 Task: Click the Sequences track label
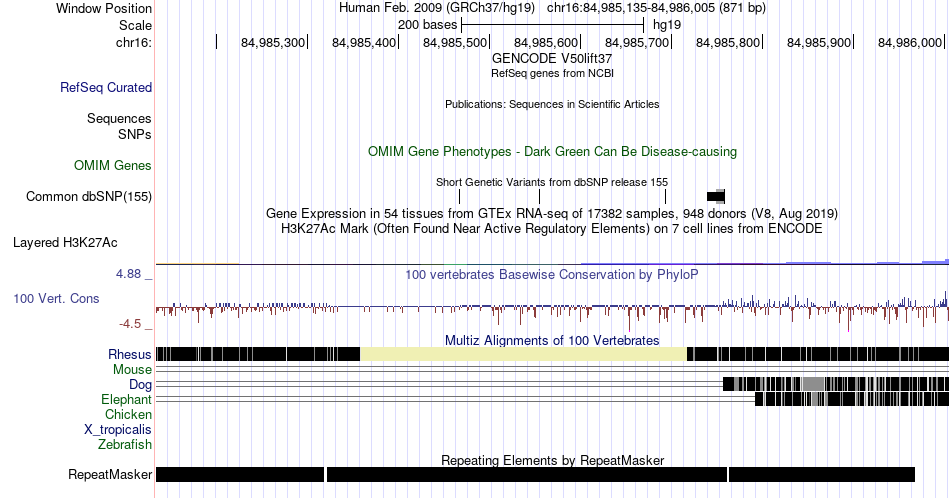pos(119,118)
